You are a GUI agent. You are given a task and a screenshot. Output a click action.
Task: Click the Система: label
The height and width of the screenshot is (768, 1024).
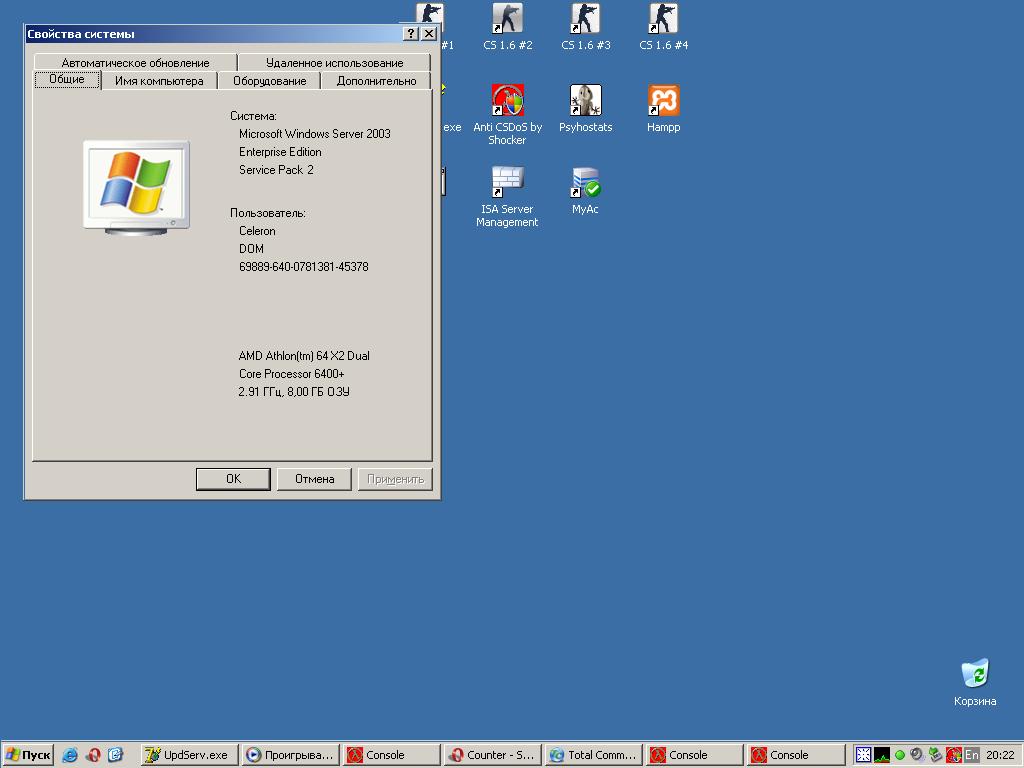coord(253,116)
